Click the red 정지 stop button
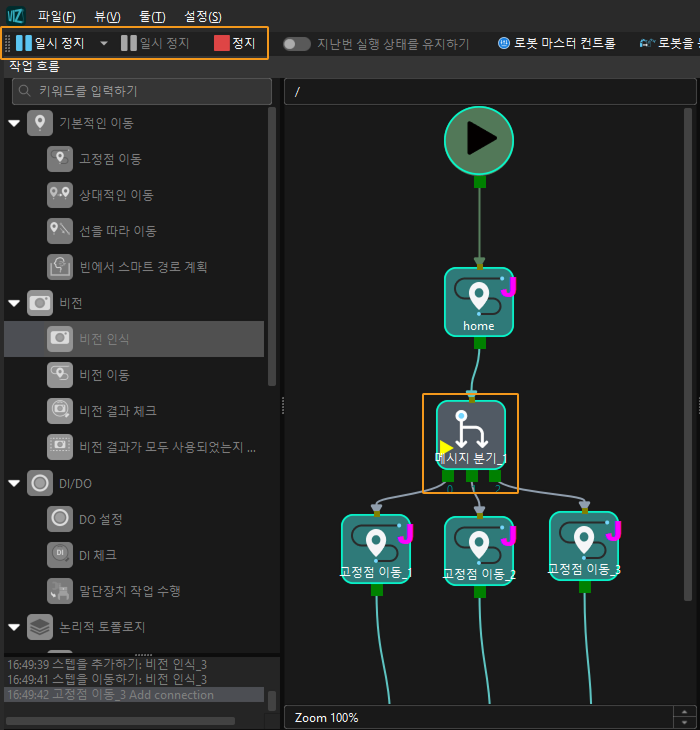The height and width of the screenshot is (730, 700). click(x=235, y=43)
